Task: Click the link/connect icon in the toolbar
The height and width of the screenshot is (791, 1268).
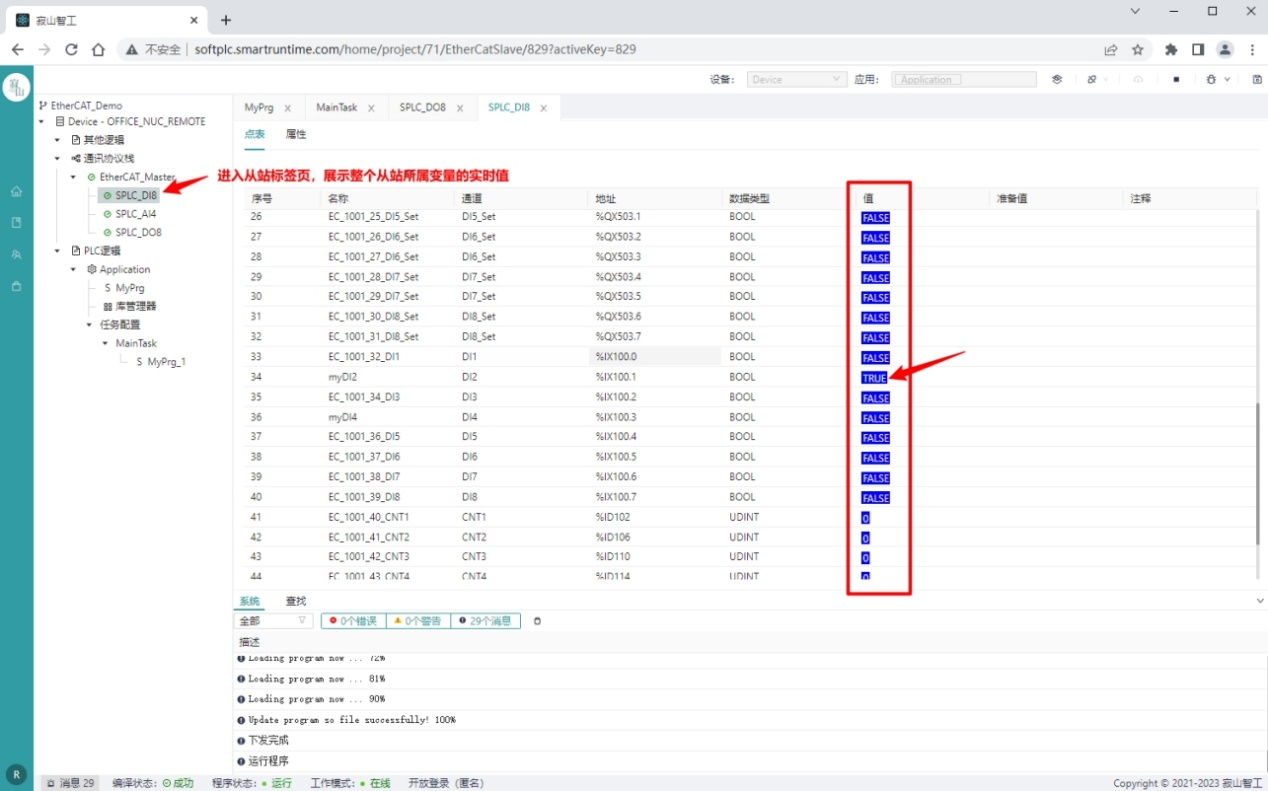Action: tap(1092, 79)
